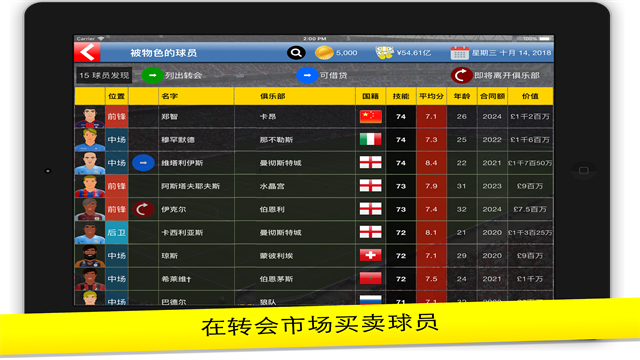Screen dimensions: 640x360
Task: Tap age 21 in 卡西利亚斯 row
Action: pos(461,232)
